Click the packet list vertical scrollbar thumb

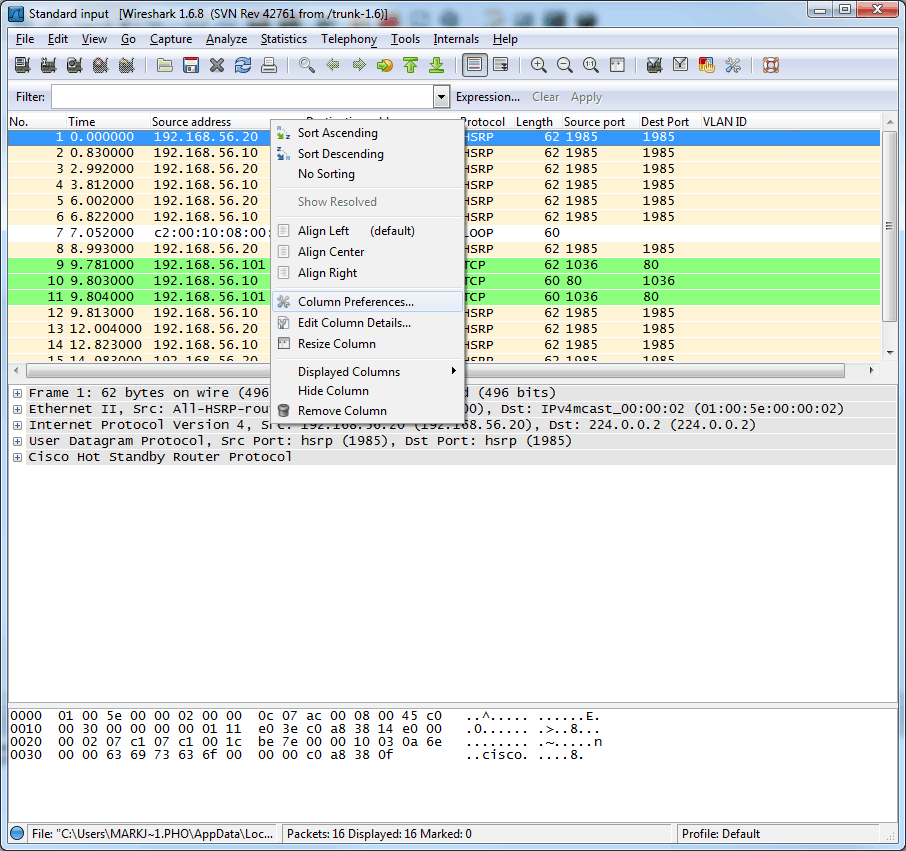(x=890, y=226)
